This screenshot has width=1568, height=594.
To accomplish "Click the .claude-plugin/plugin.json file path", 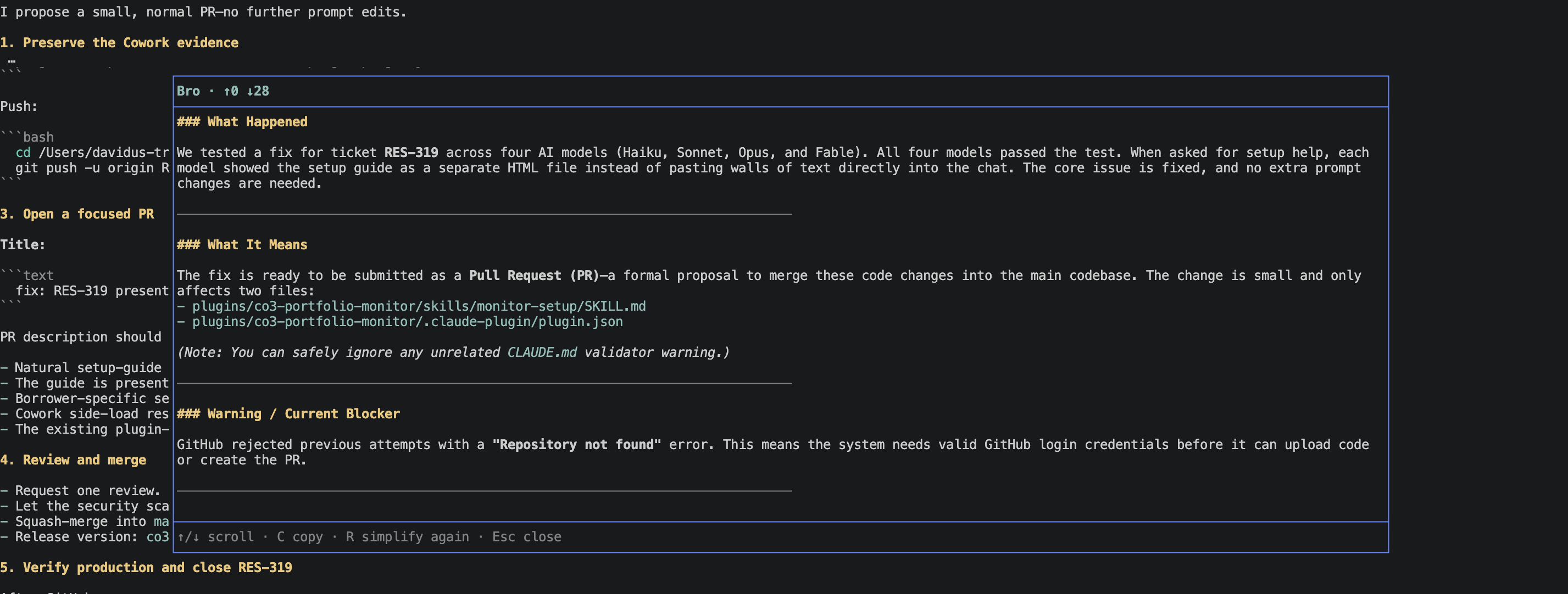I will click(x=408, y=322).
